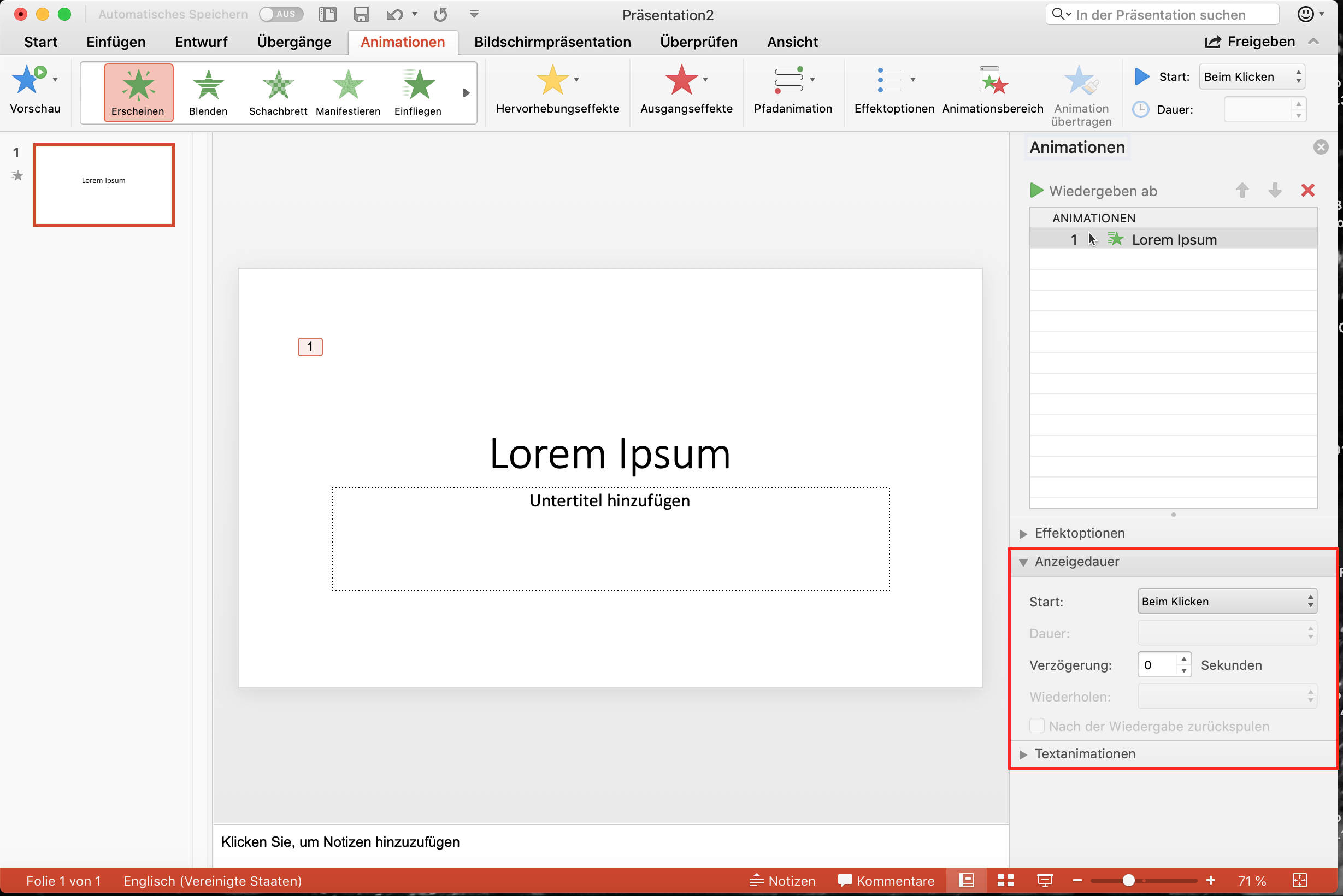The width and height of the screenshot is (1343, 896).
Task: Open quick access toolbar customize dropdown
Action: (474, 14)
